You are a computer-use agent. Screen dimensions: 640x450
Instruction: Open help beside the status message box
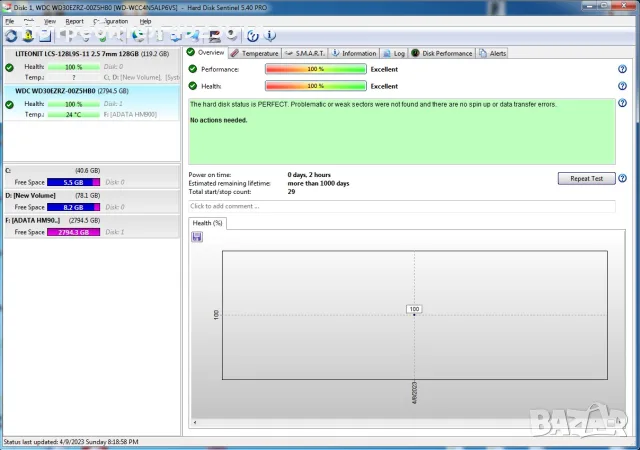[x=622, y=103]
